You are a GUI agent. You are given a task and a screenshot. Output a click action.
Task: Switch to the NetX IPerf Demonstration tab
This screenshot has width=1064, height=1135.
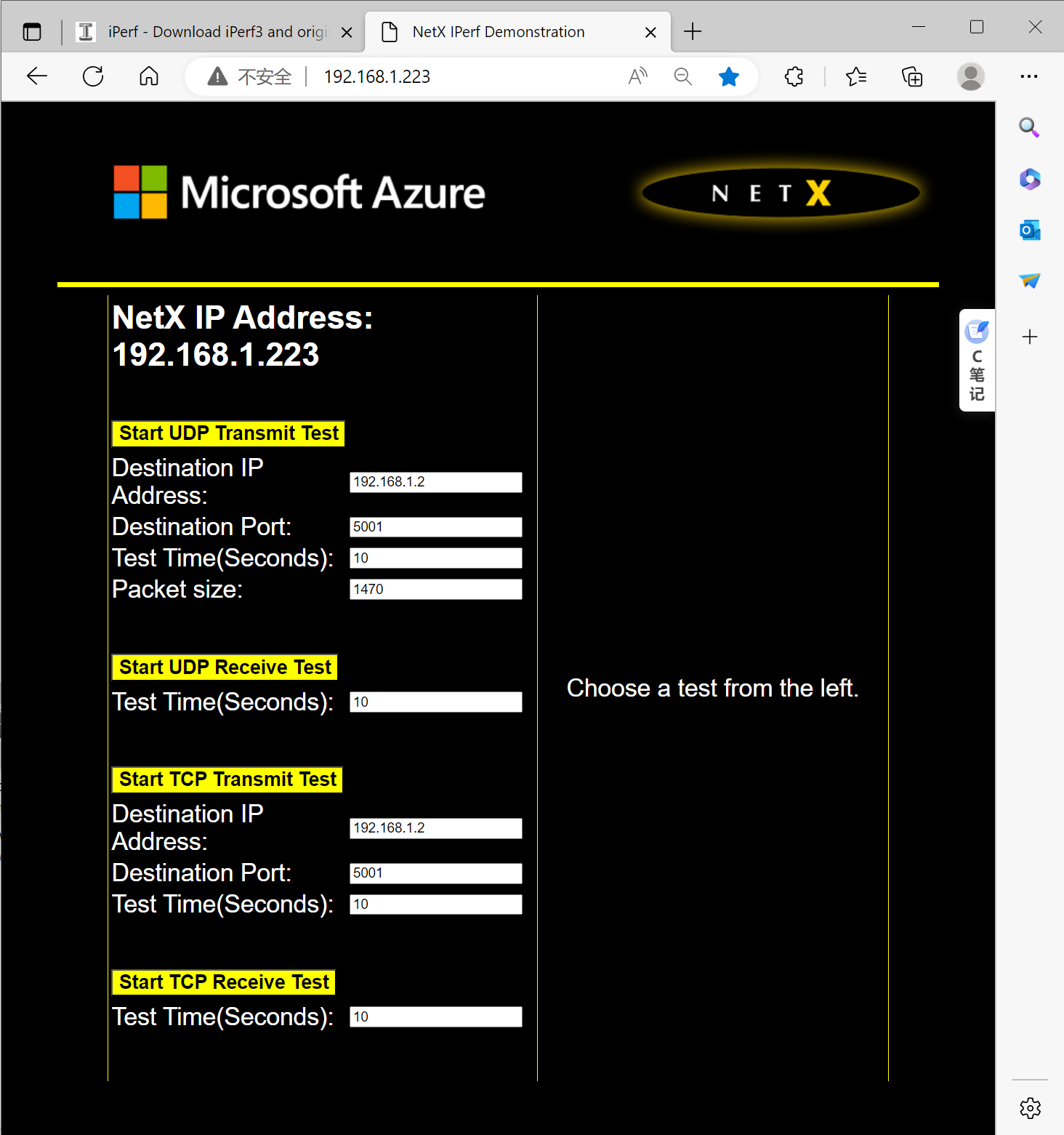click(517, 32)
